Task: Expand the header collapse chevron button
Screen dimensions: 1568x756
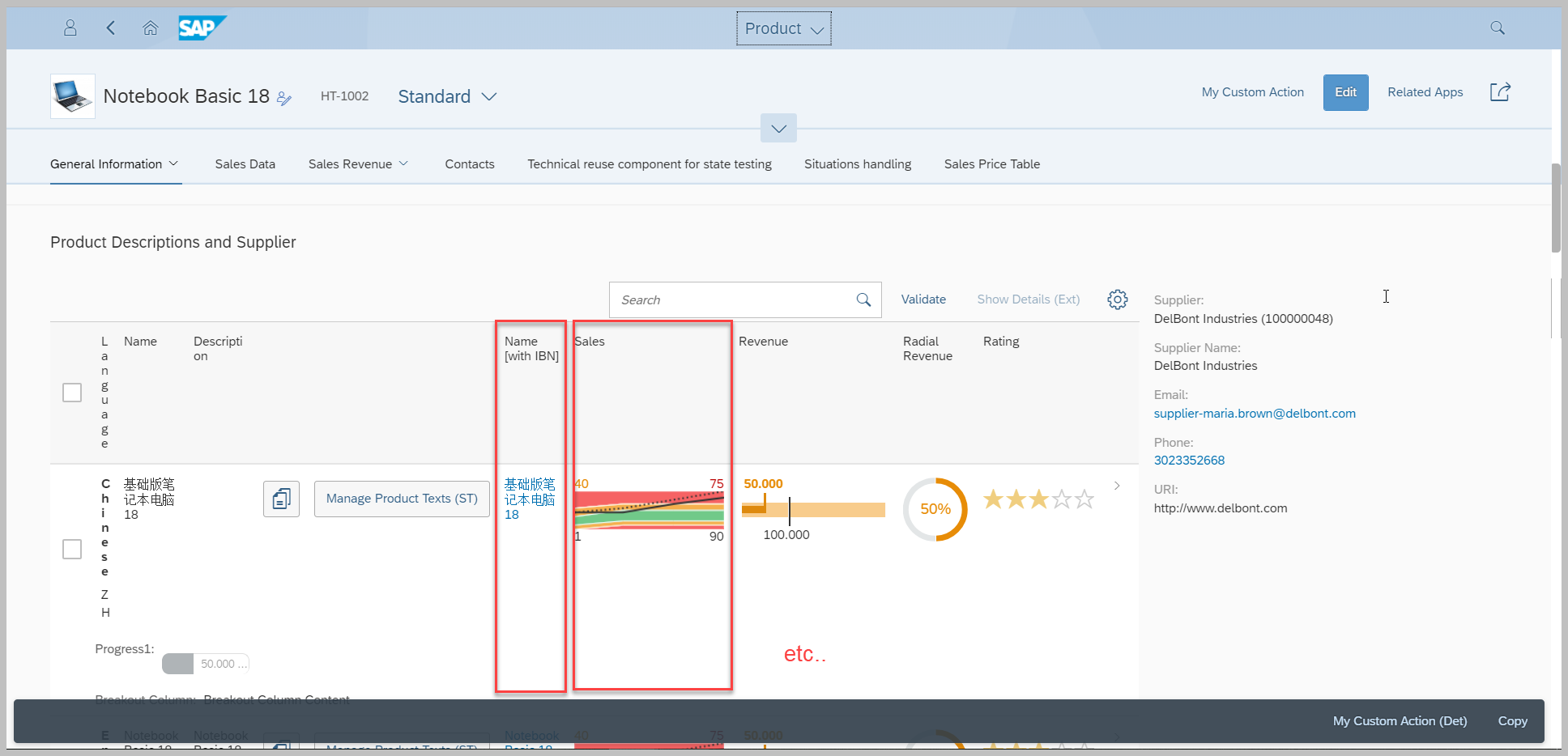Action: click(778, 128)
